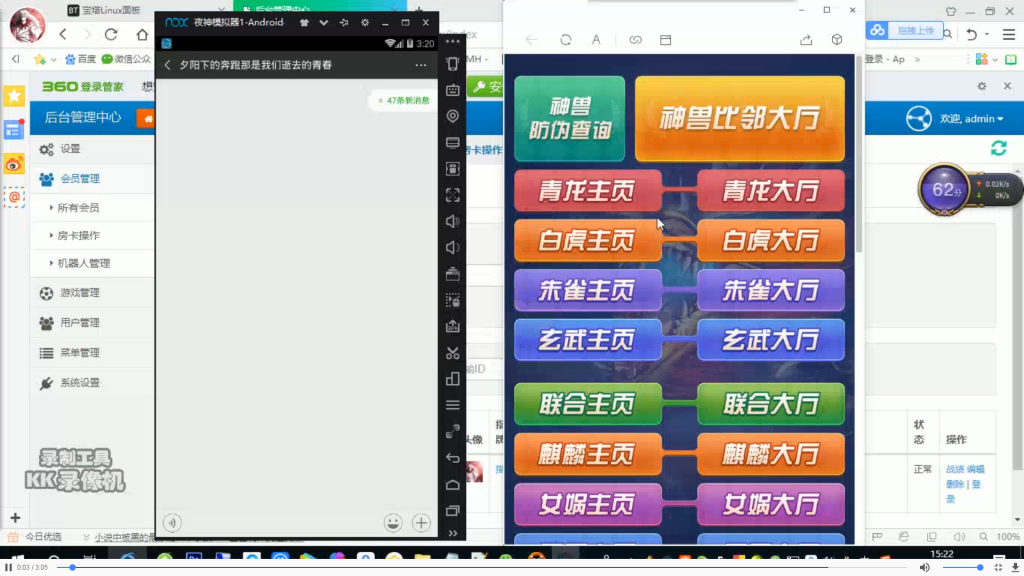
Task: Open chat more options (three dots)
Action: (421, 65)
